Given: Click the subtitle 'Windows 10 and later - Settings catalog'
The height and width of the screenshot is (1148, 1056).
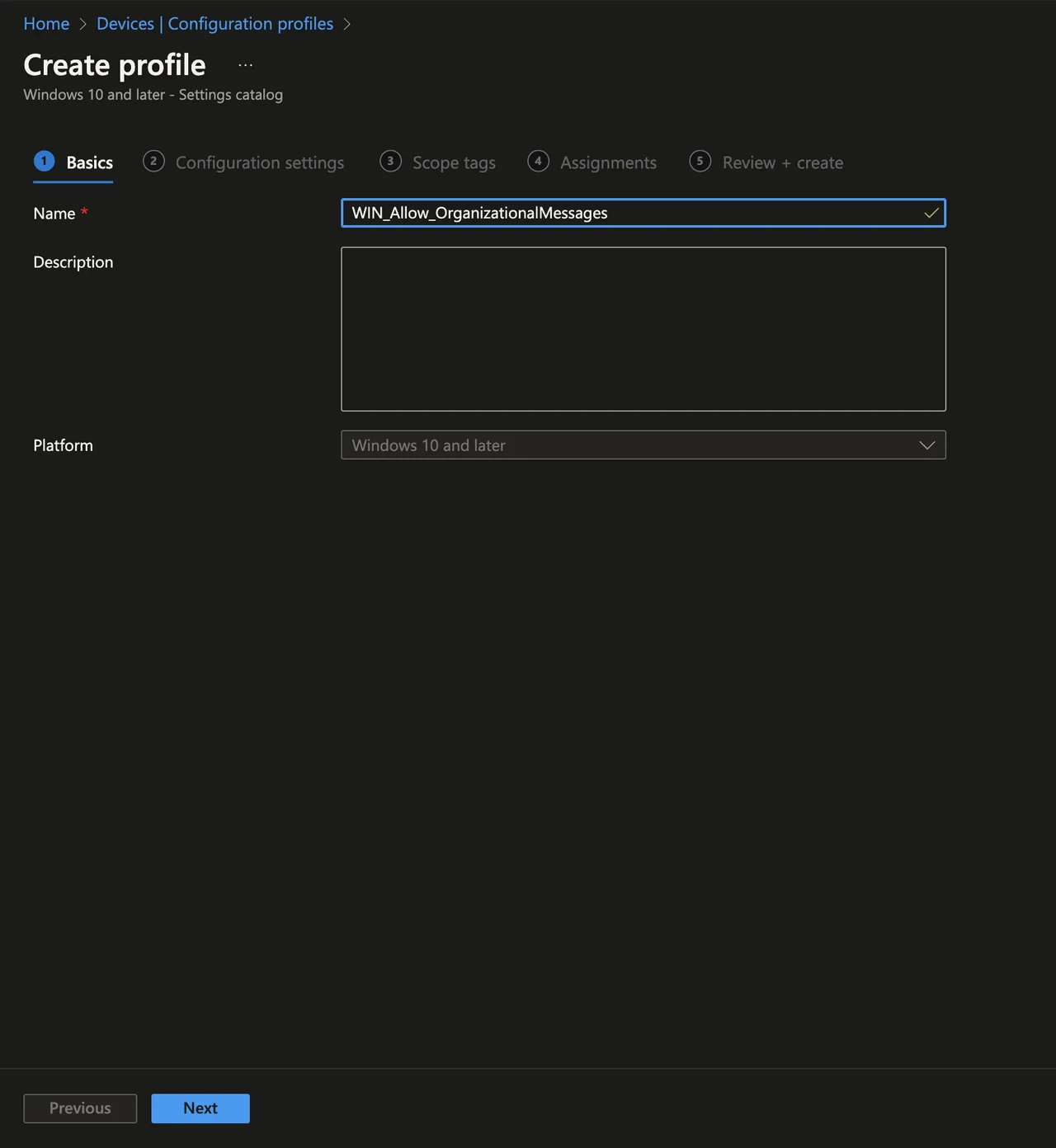Looking at the screenshot, I should click(153, 95).
